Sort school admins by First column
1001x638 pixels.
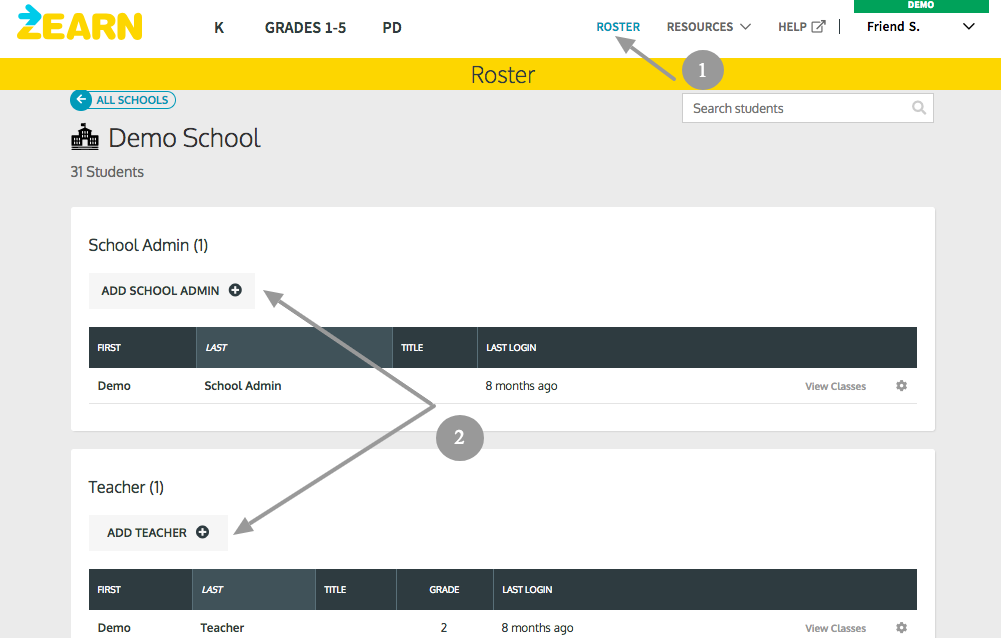(142, 347)
